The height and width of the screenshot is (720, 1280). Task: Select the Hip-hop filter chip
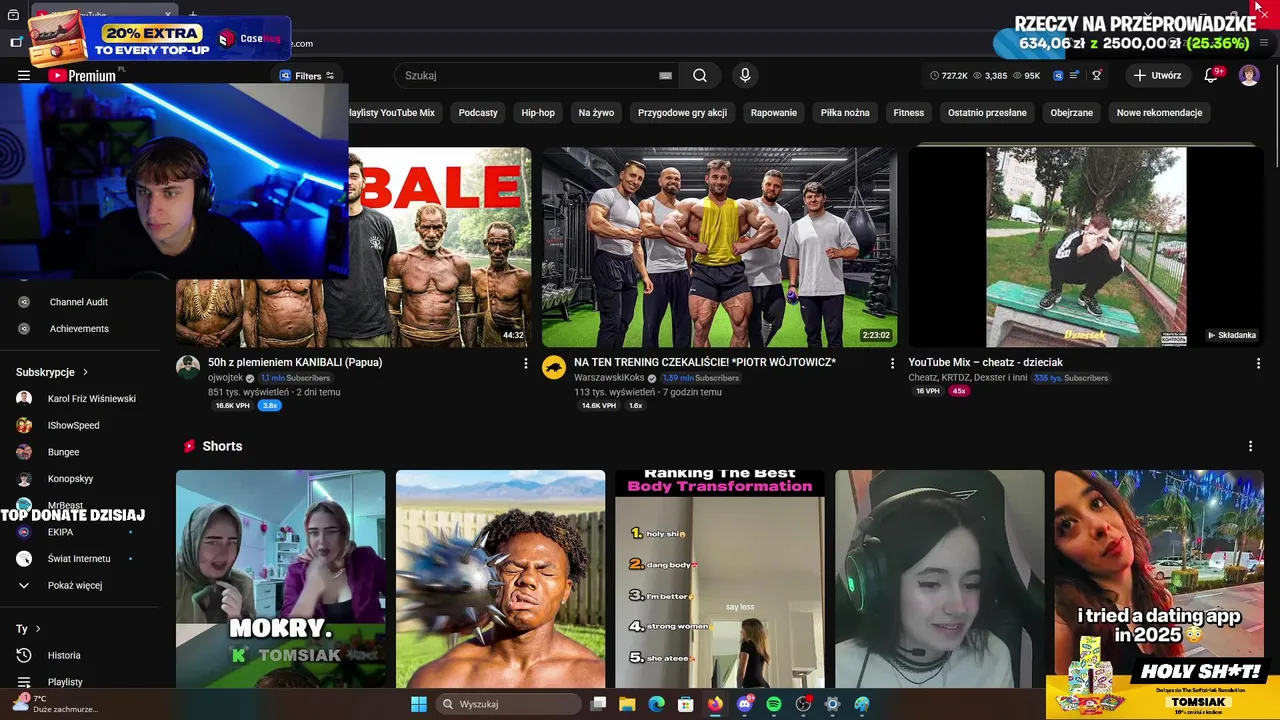click(538, 113)
